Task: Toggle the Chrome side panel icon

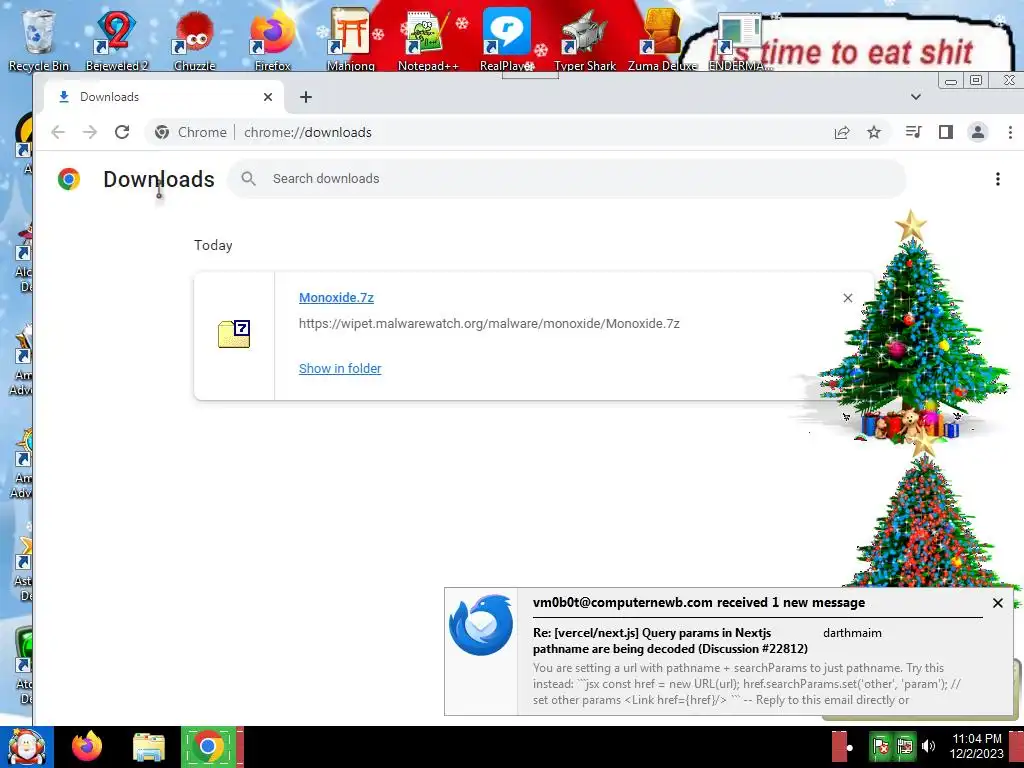Action: click(x=946, y=133)
